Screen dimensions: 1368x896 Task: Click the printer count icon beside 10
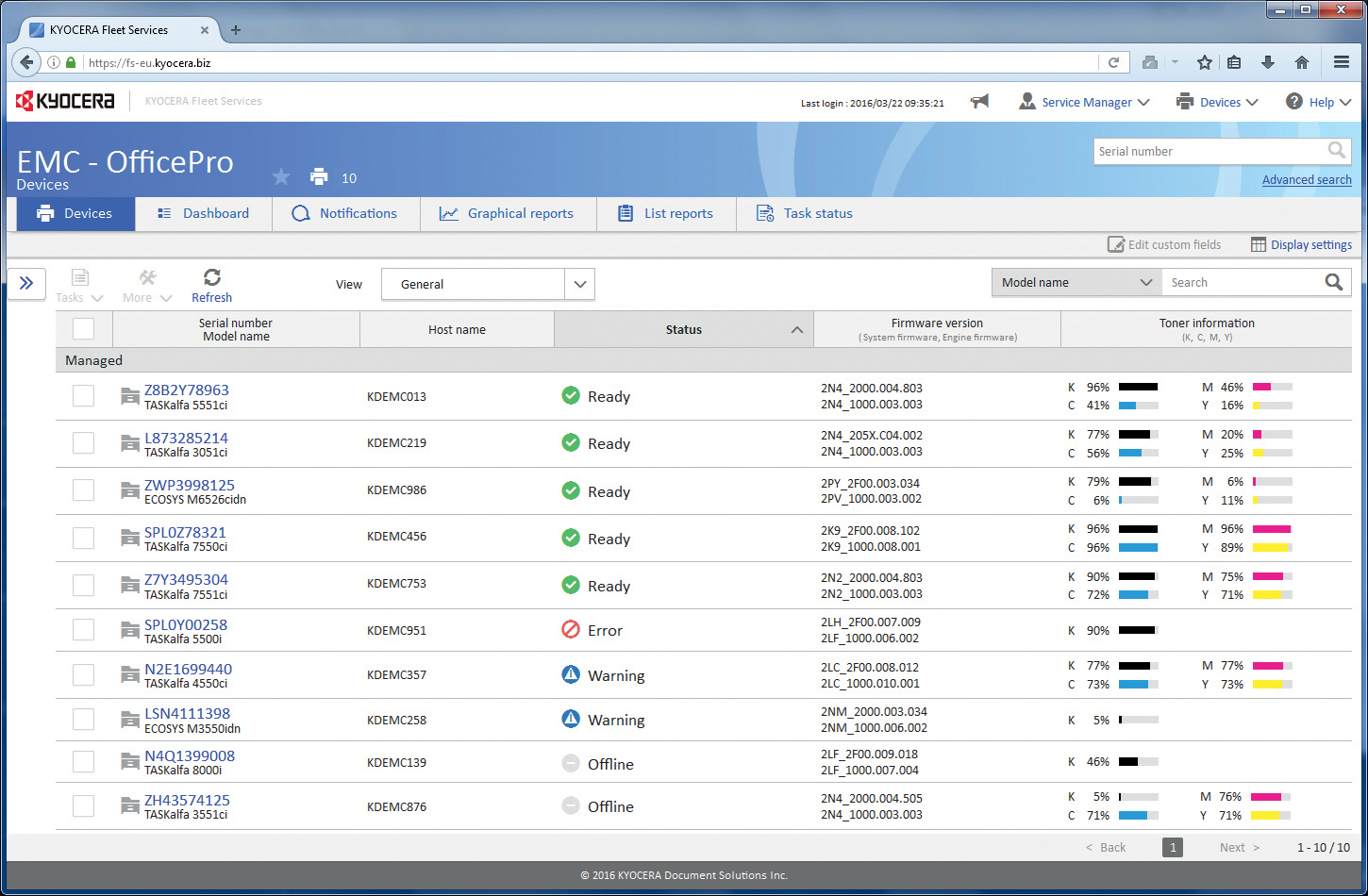click(x=319, y=176)
